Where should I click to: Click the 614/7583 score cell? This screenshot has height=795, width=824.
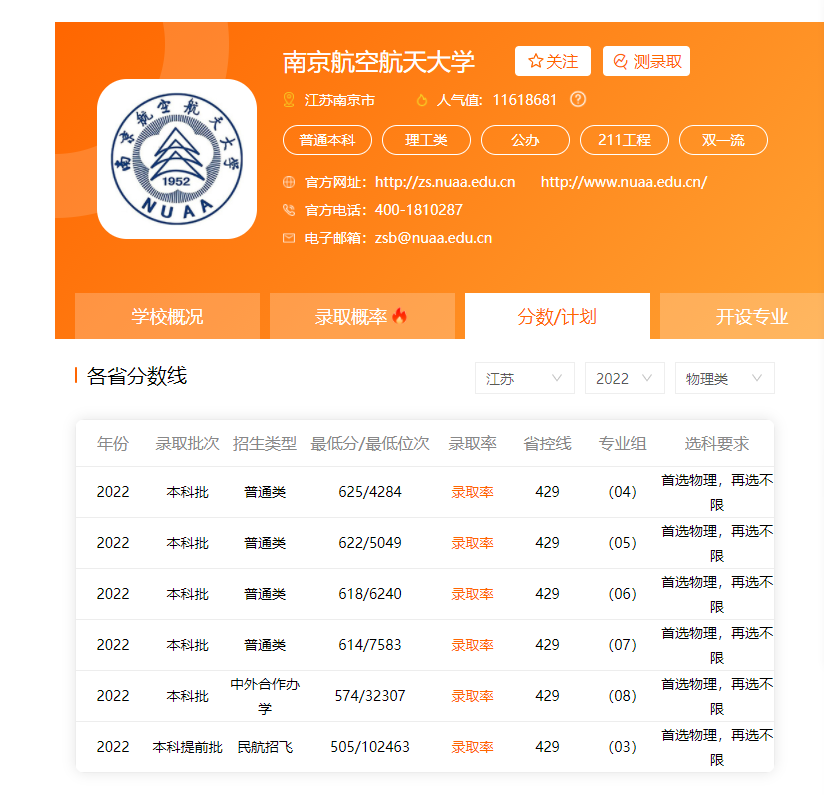pyautogui.click(x=369, y=645)
